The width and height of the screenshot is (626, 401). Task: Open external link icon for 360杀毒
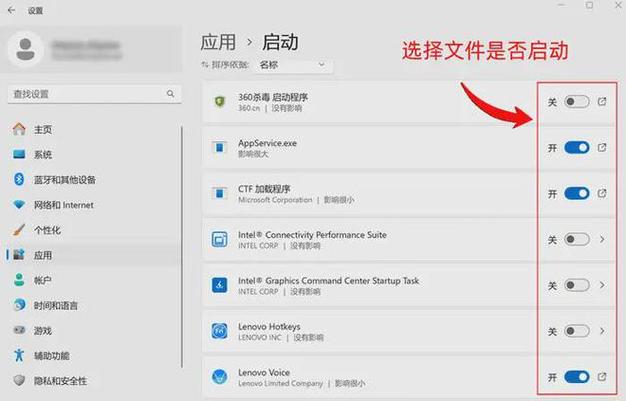pos(602,102)
